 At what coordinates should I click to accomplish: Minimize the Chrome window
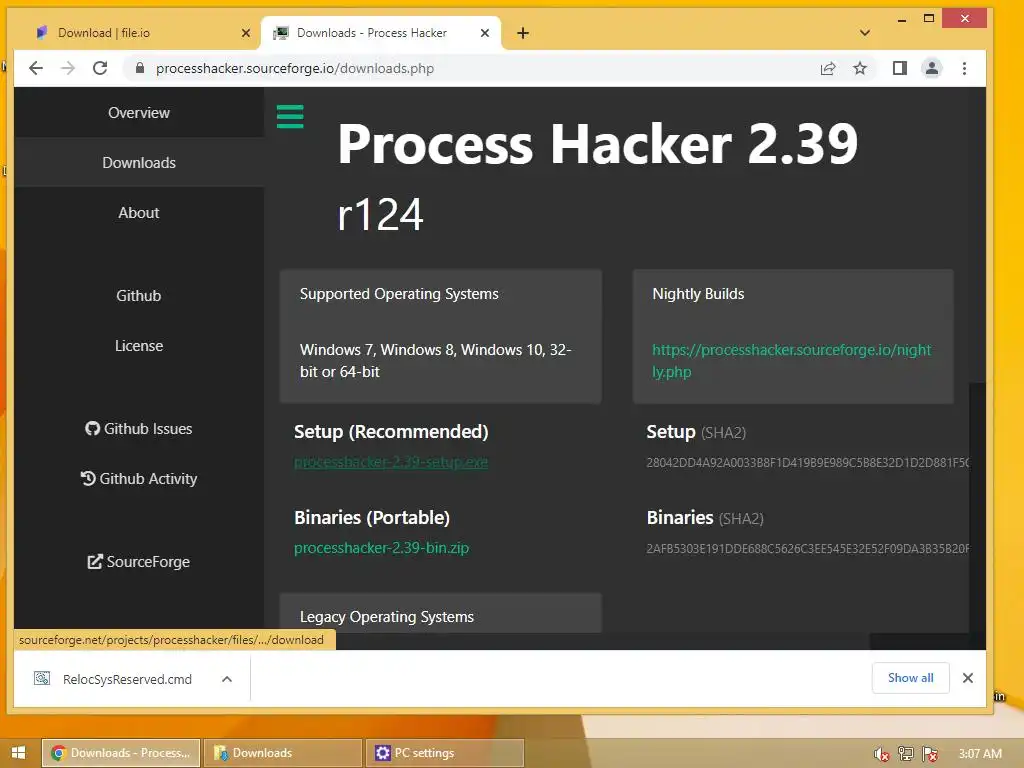(x=902, y=19)
